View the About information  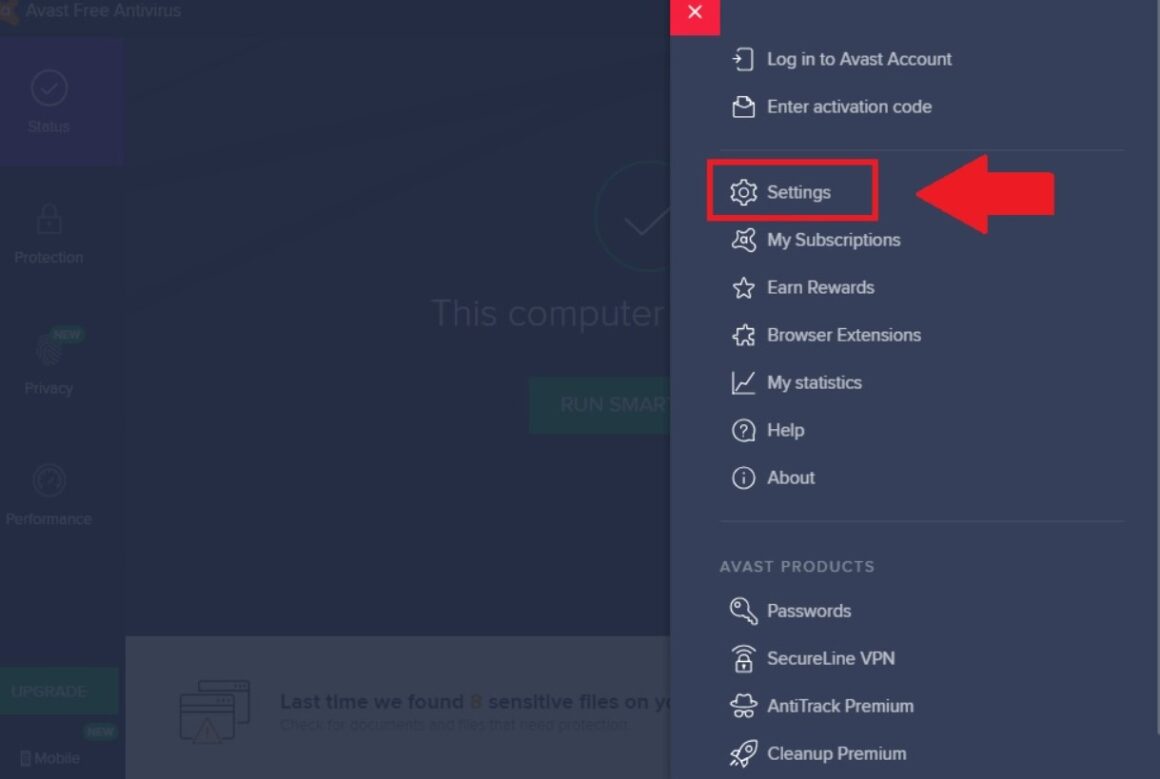coord(790,477)
